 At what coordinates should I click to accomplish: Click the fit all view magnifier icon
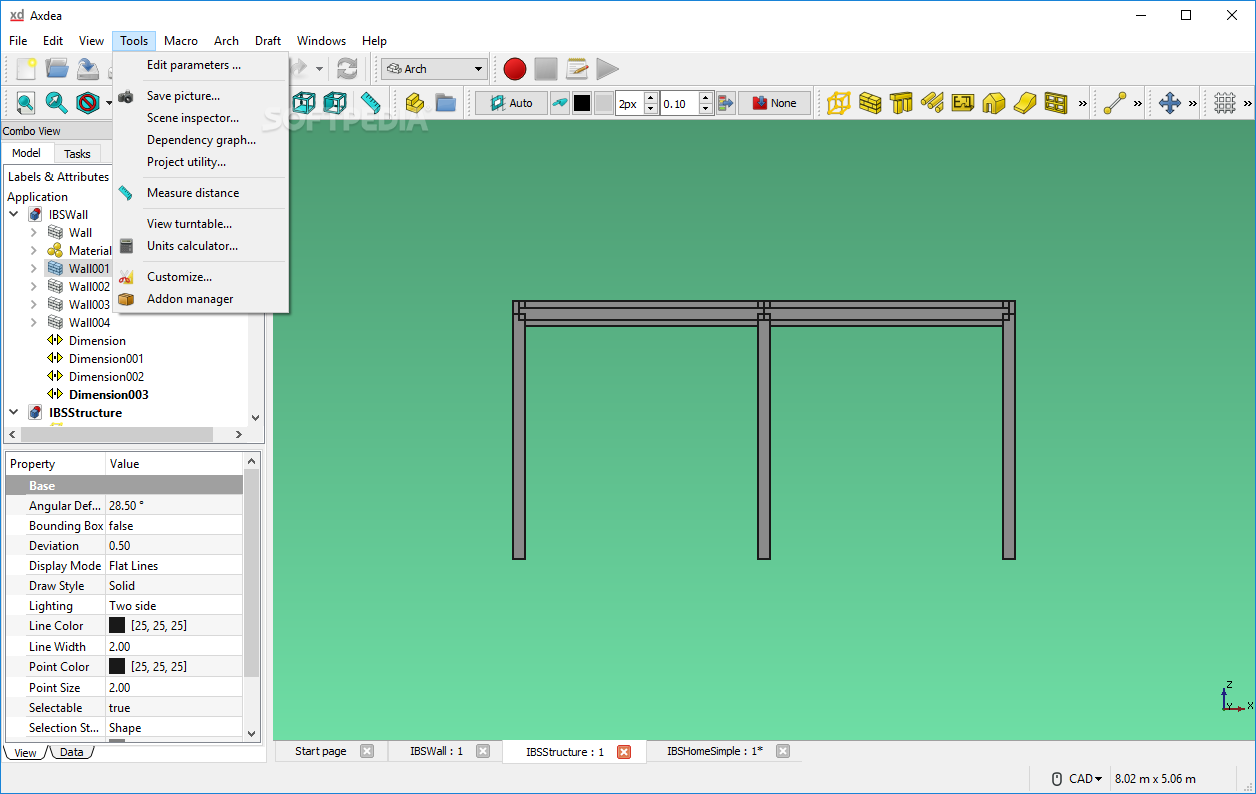(25, 103)
